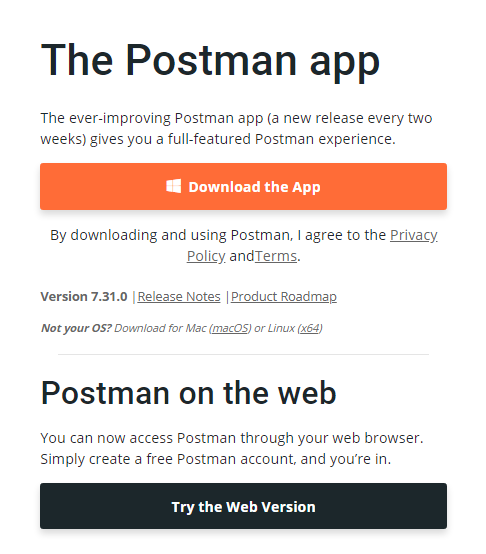The height and width of the screenshot is (554, 486).
Task: Click the Windows logo in download button
Action: [173, 186]
